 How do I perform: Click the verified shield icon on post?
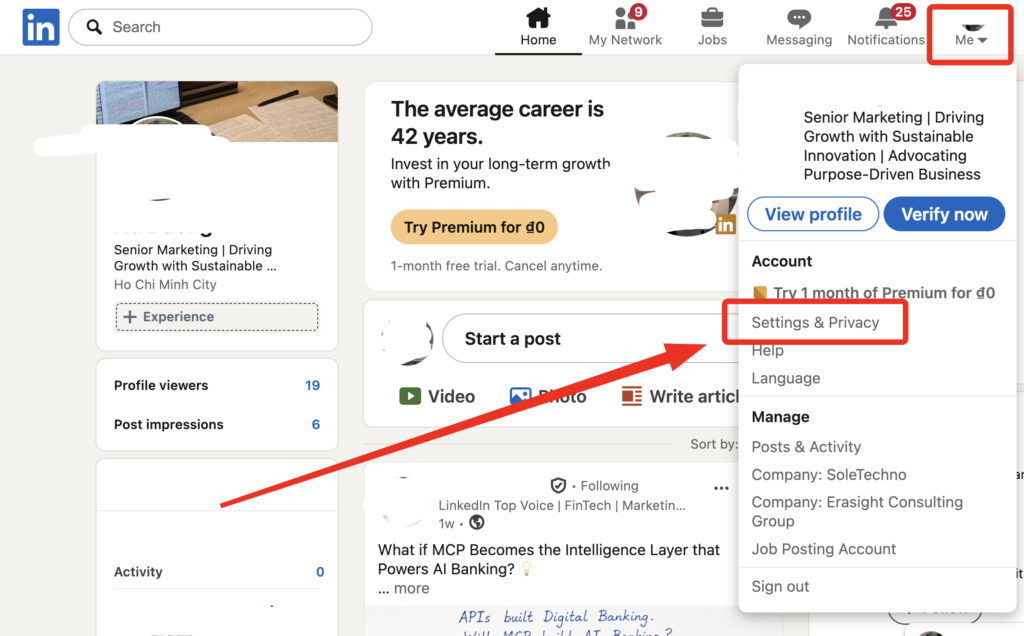(x=558, y=486)
